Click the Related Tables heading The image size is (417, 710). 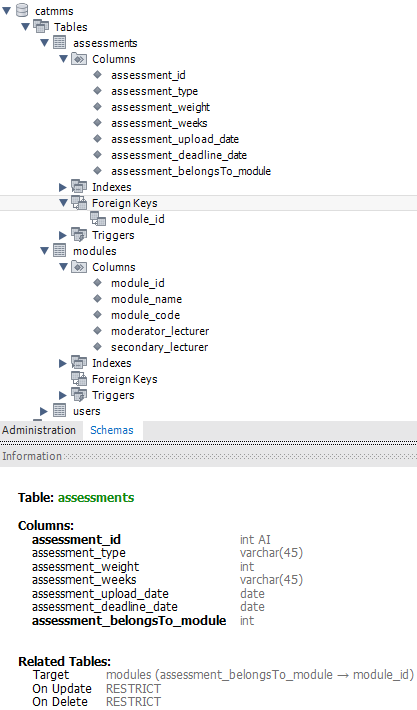pyautogui.click(x=64, y=661)
